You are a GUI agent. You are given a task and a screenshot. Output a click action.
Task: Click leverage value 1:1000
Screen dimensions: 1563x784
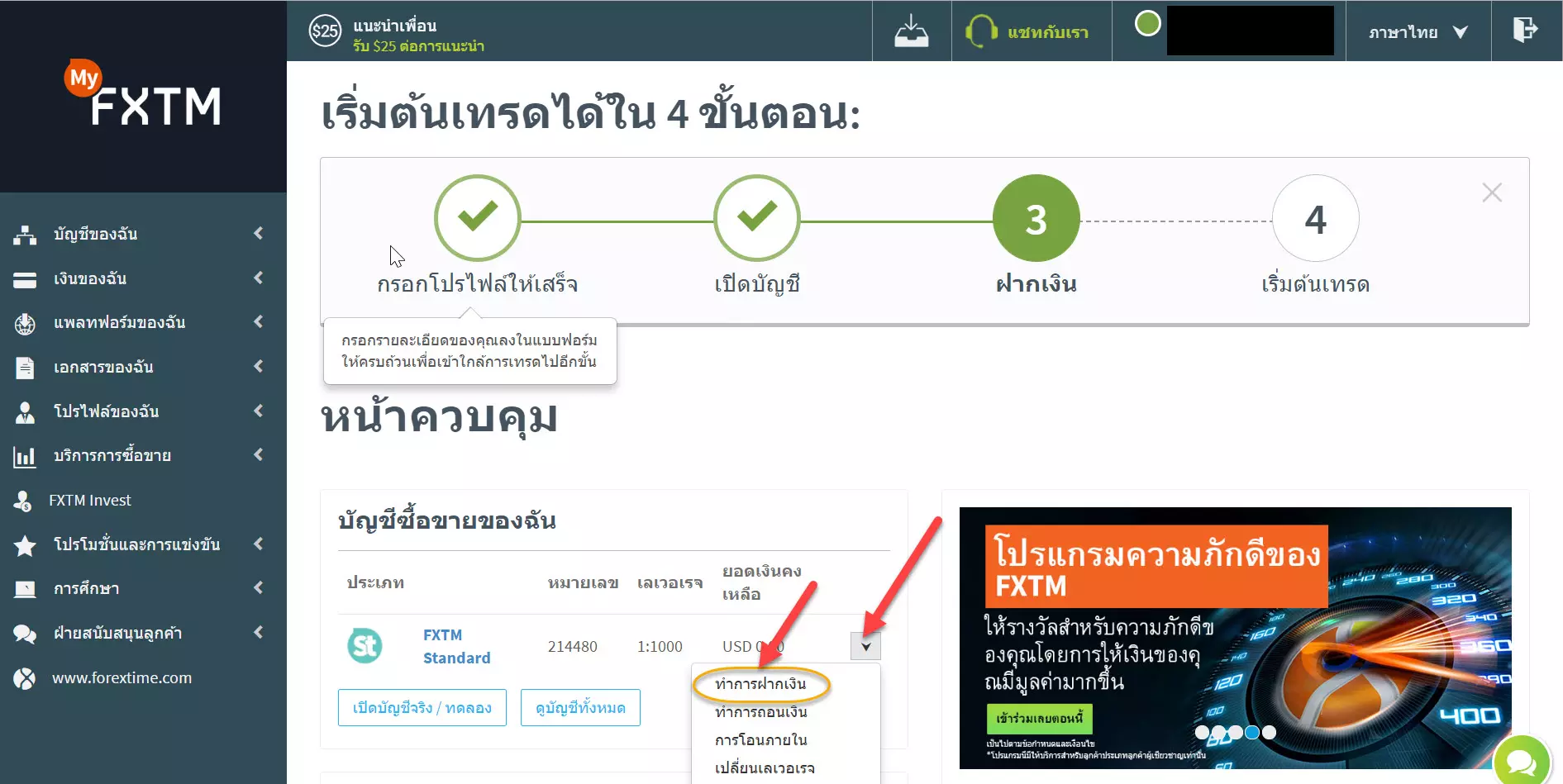coord(660,647)
